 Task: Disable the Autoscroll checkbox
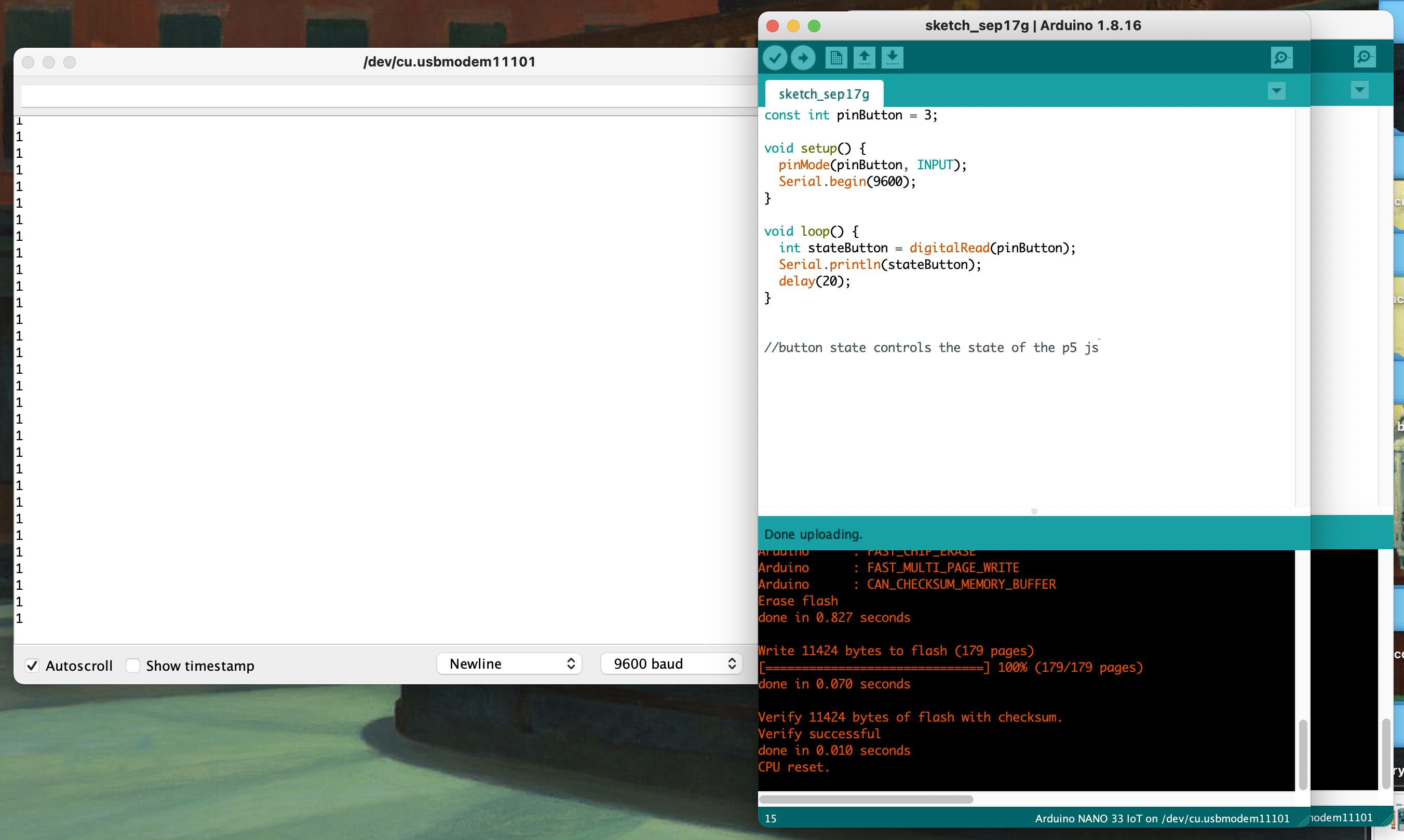click(x=32, y=666)
